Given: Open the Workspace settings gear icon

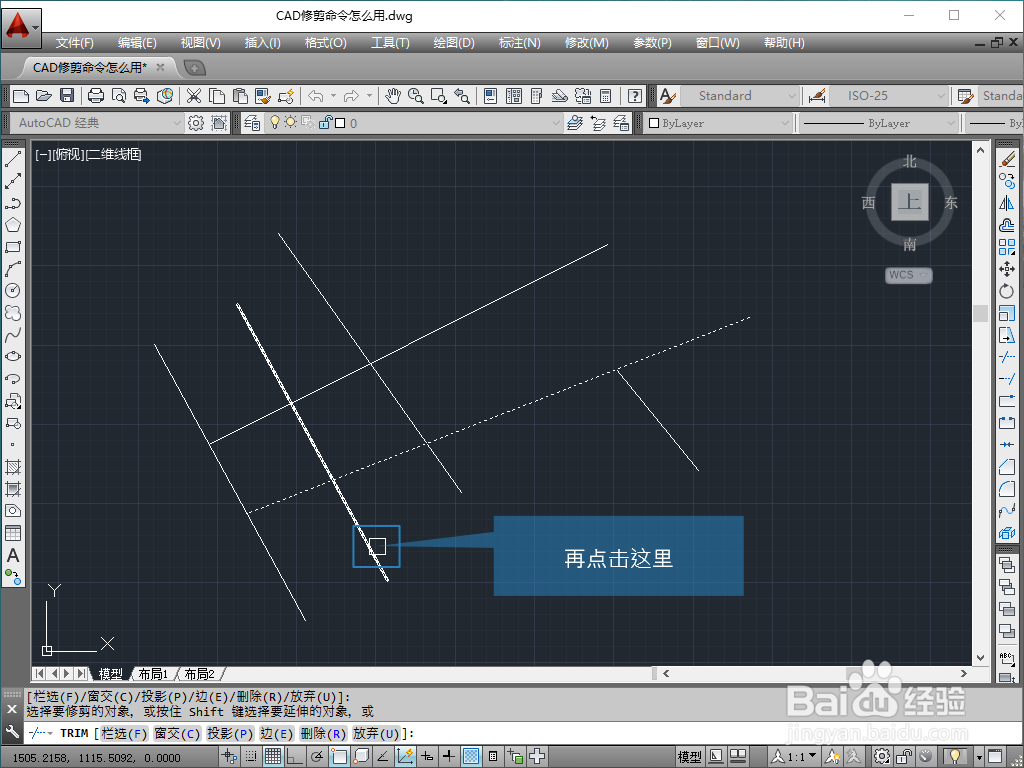Looking at the screenshot, I should click(x=196, y=123).
